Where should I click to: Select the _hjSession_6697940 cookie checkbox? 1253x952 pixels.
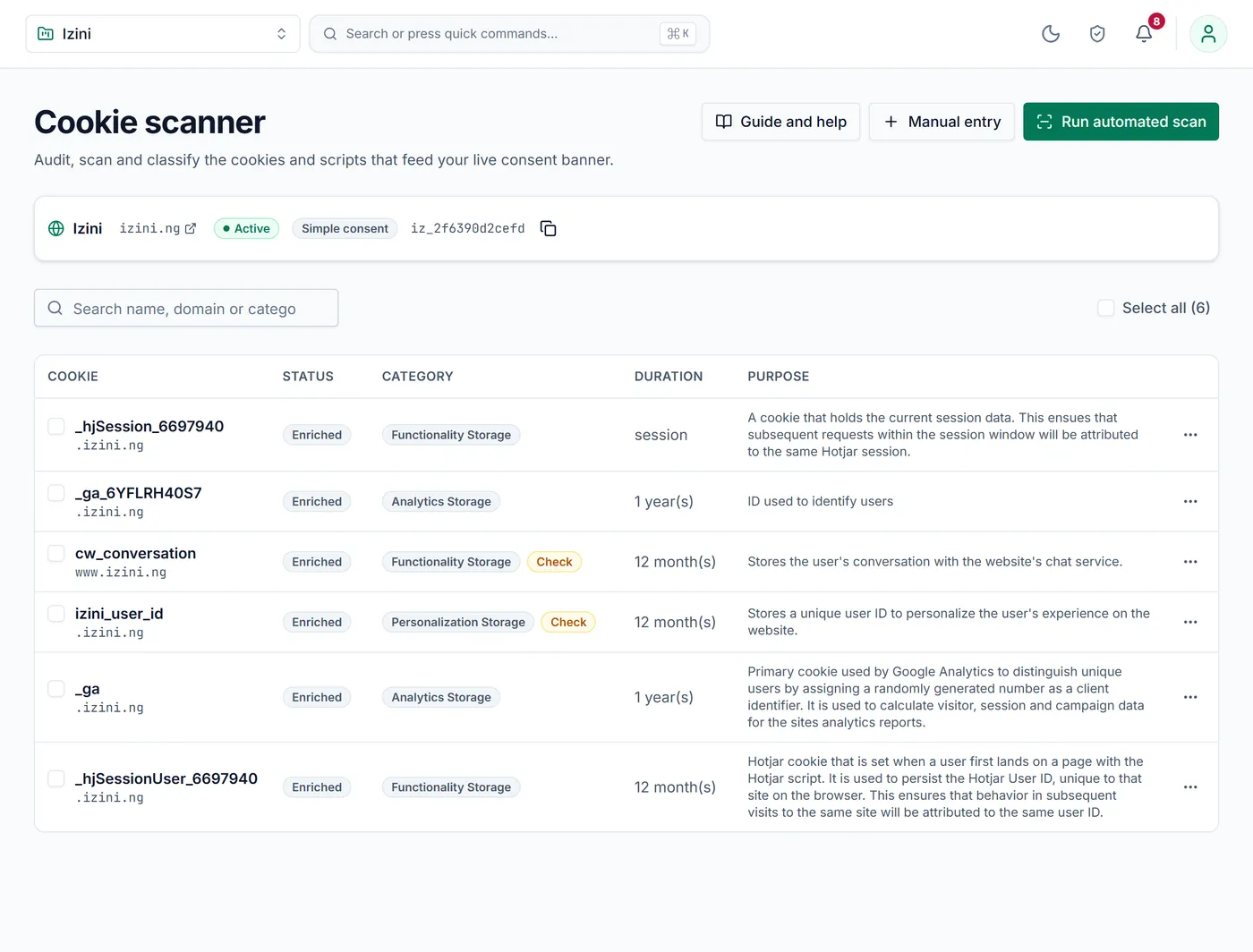point(56,427)
